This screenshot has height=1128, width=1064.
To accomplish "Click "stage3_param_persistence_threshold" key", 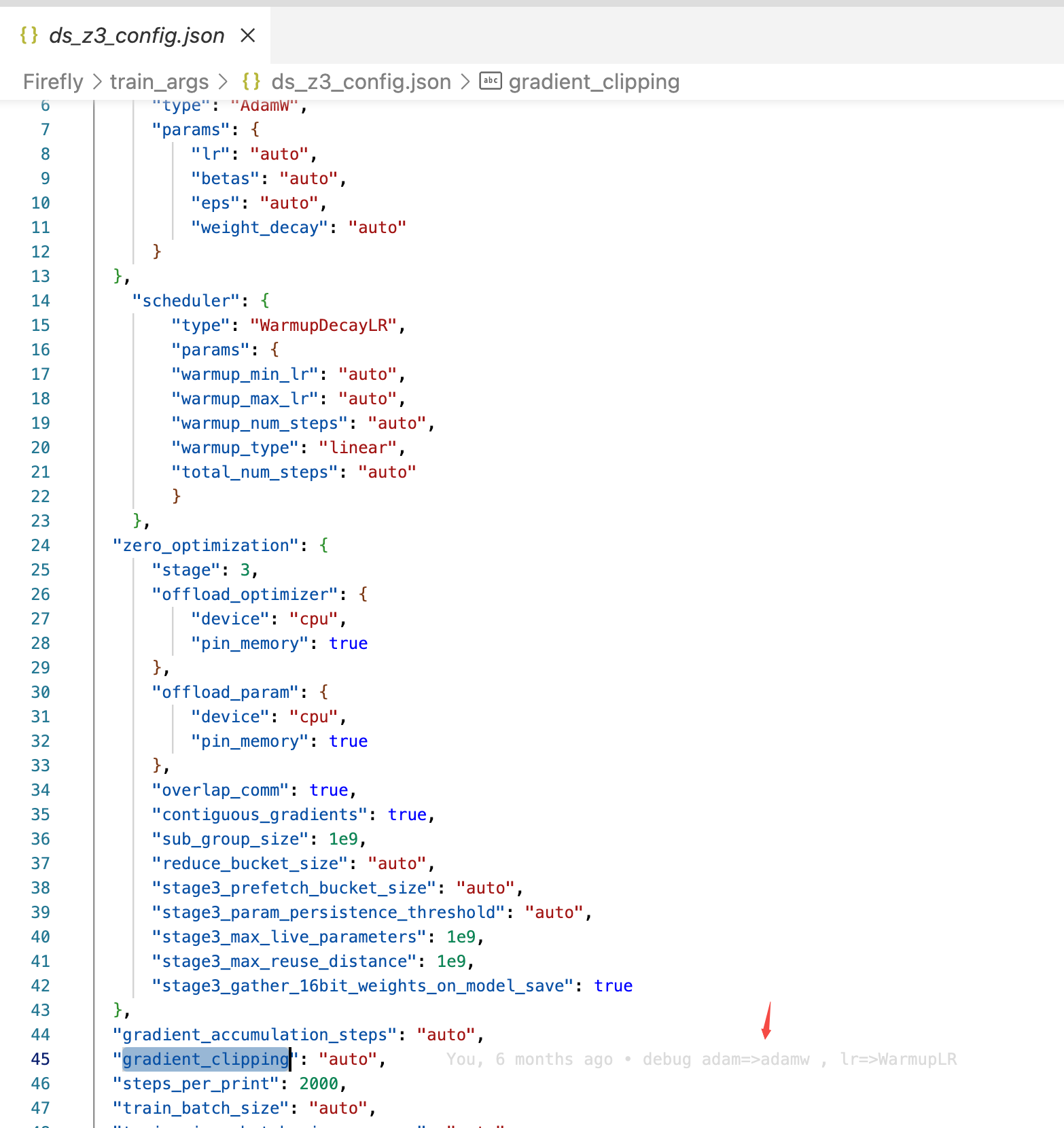I will point(328,912).
